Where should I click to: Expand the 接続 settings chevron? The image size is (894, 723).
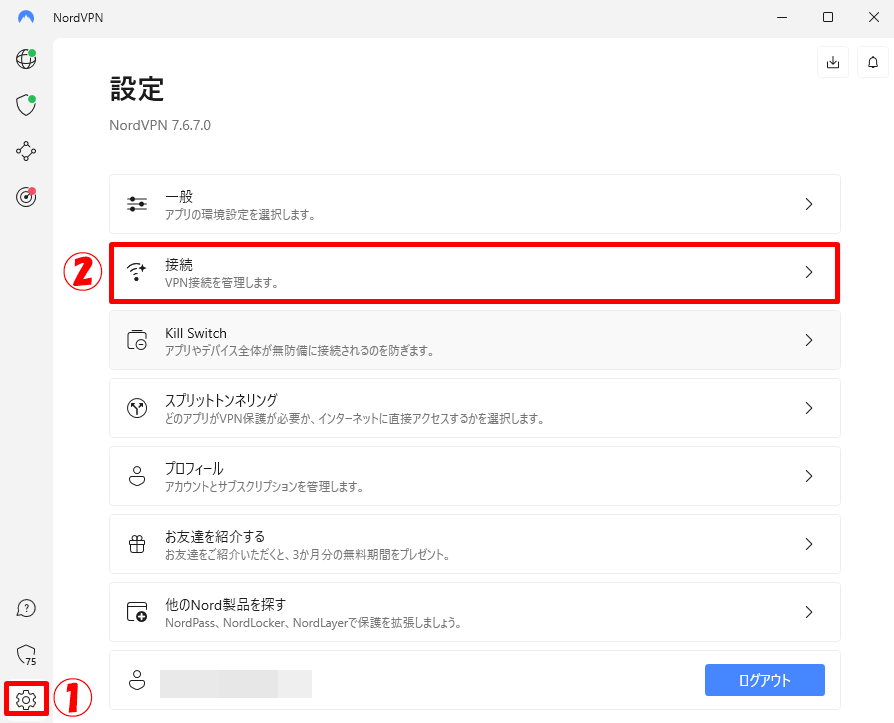coord(808,272)
